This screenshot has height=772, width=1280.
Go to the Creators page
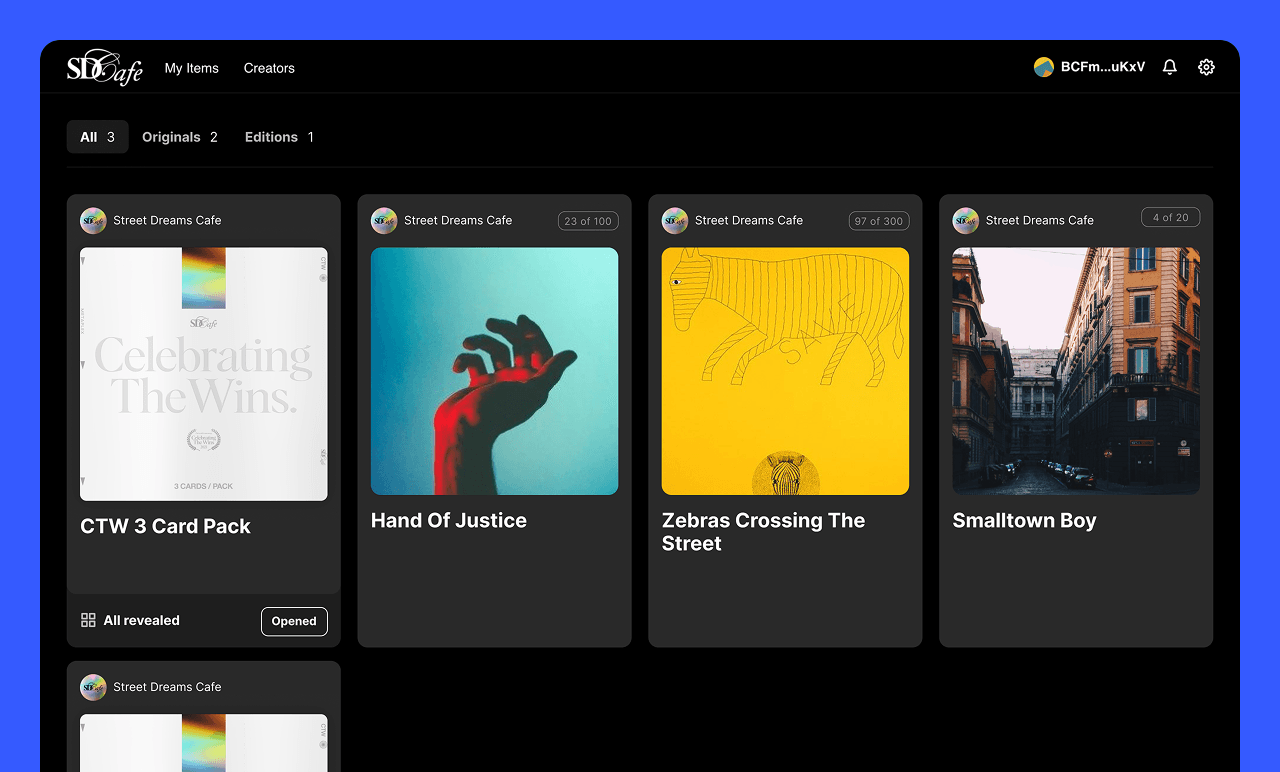[x=269, y=68]
